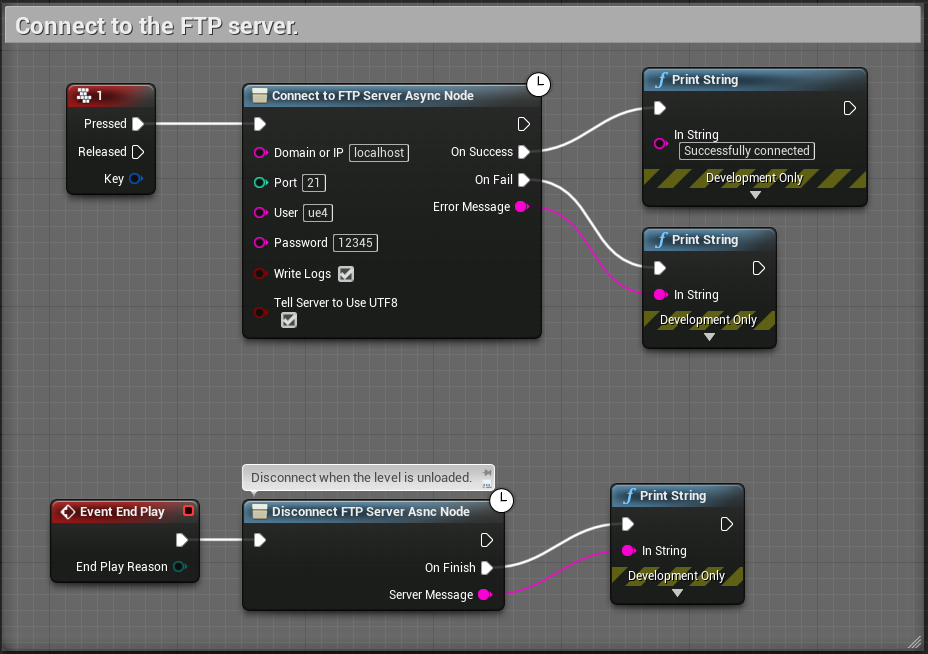
Task: Click the Port field showing 21
Action: point(314,183)
